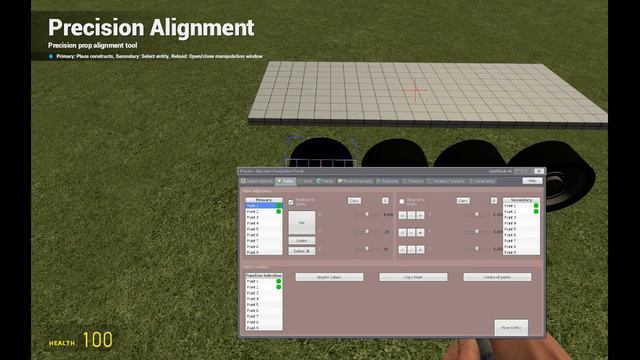Click the large Set button
The height and width of the screenshot is (360, 640).
pos(302,222)
